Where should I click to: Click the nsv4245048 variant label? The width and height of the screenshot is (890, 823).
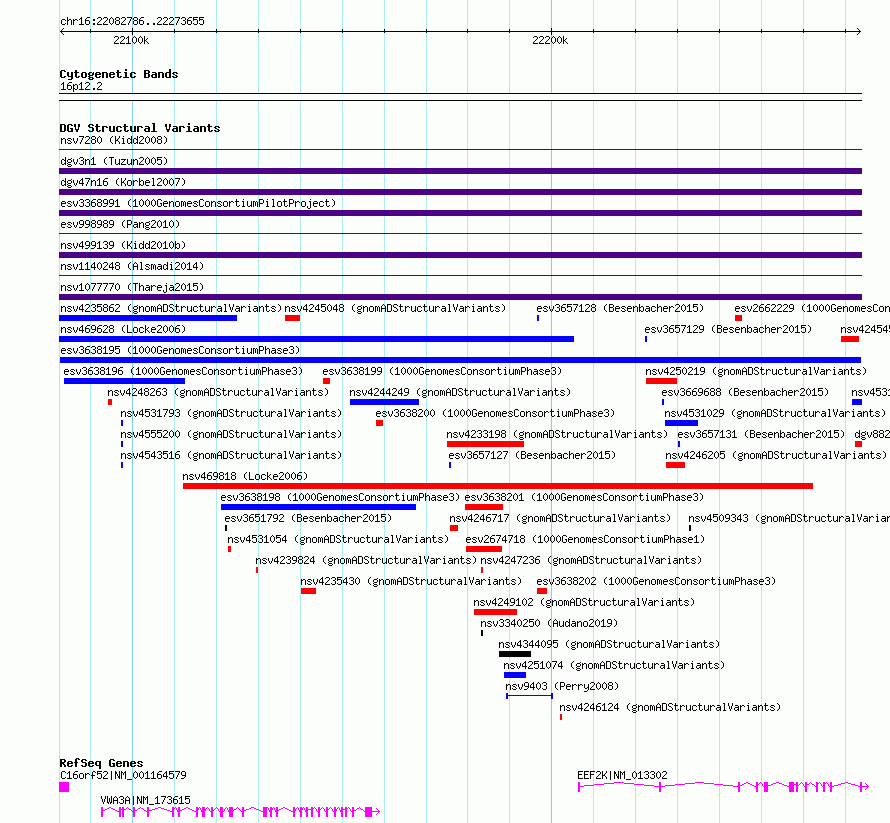pyautogui.click(x=395, y=308)
